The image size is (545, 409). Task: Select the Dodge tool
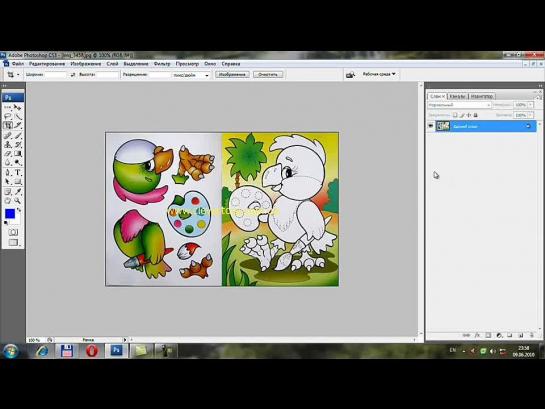point(18,163)
